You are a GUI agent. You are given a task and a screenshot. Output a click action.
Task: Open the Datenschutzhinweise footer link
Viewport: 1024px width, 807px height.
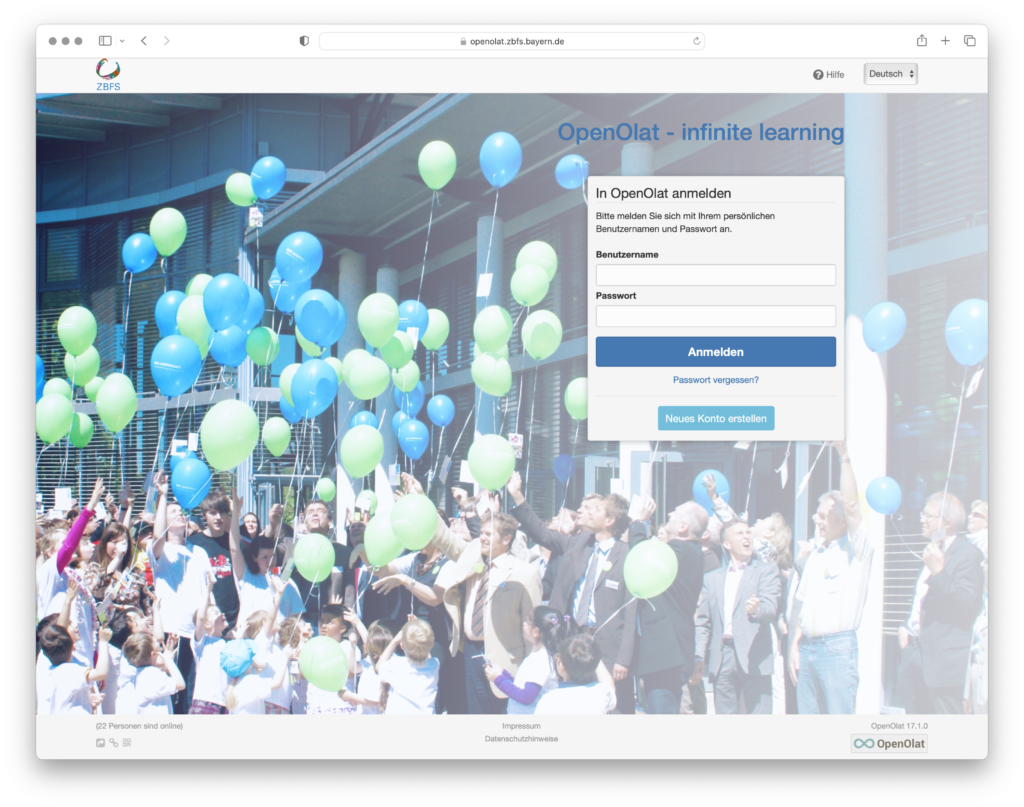[521, 739]
